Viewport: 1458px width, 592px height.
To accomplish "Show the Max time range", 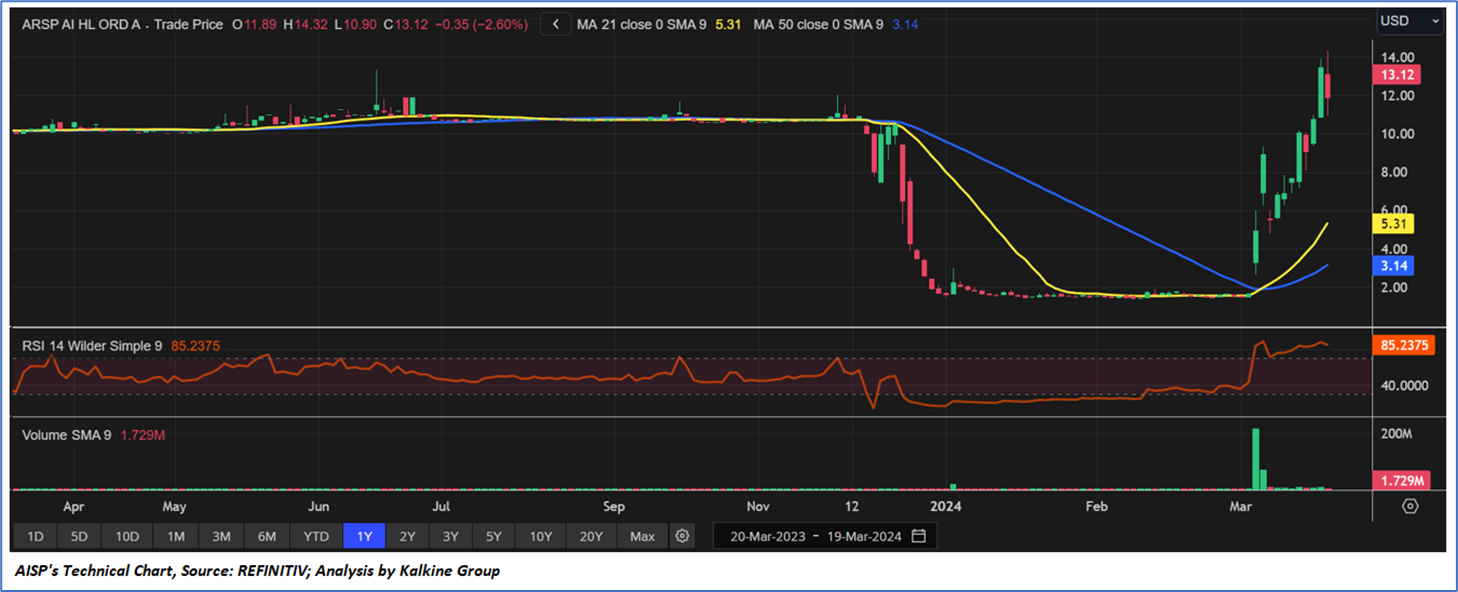I will click(642, 536).
